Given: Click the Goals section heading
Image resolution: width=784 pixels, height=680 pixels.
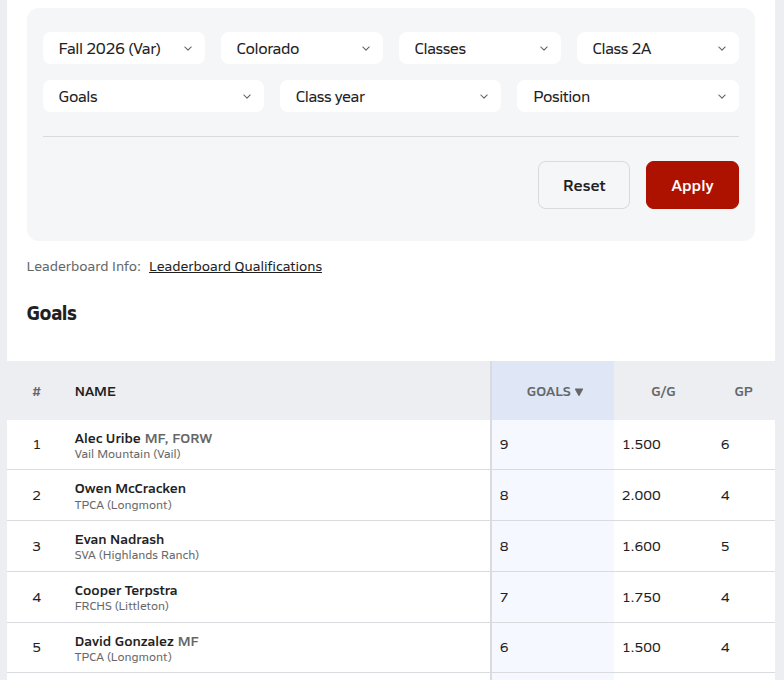Looking at the screenshot, I should point(52,314).
